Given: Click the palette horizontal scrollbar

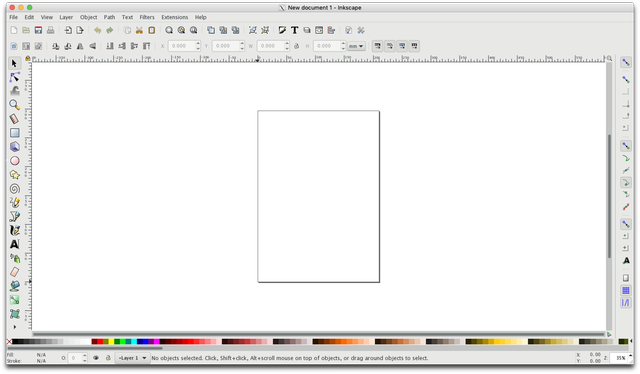Looking at the screenshot, I should click(x=85, y=348).
